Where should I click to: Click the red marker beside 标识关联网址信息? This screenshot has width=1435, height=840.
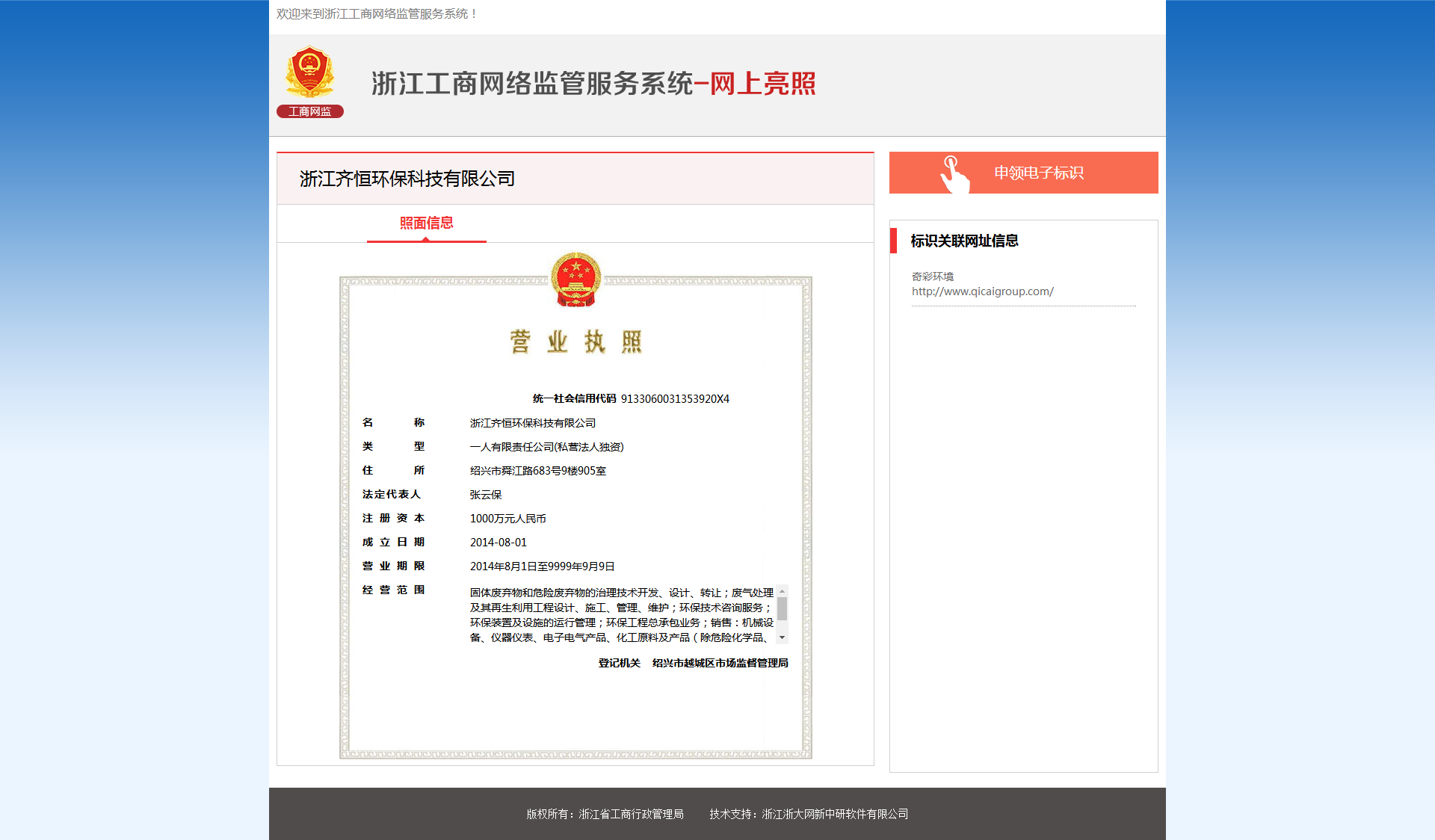point(893,241)
